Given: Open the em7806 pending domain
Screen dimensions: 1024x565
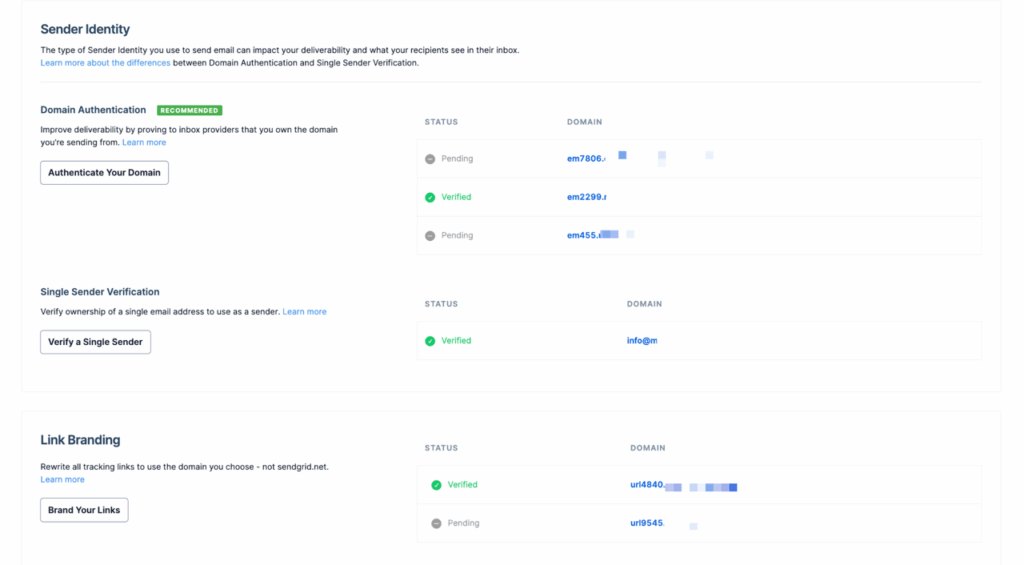Looking at the screenshot, I should coord(586,159).
